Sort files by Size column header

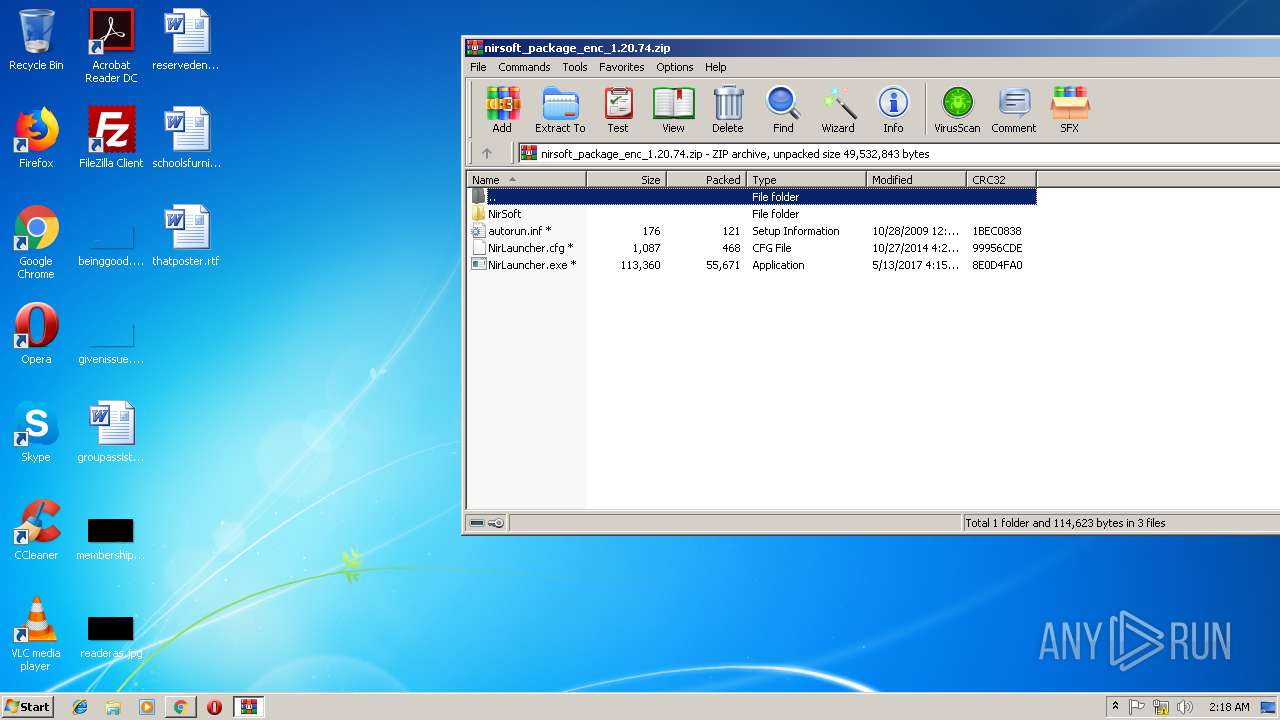(x=626, y=180)
